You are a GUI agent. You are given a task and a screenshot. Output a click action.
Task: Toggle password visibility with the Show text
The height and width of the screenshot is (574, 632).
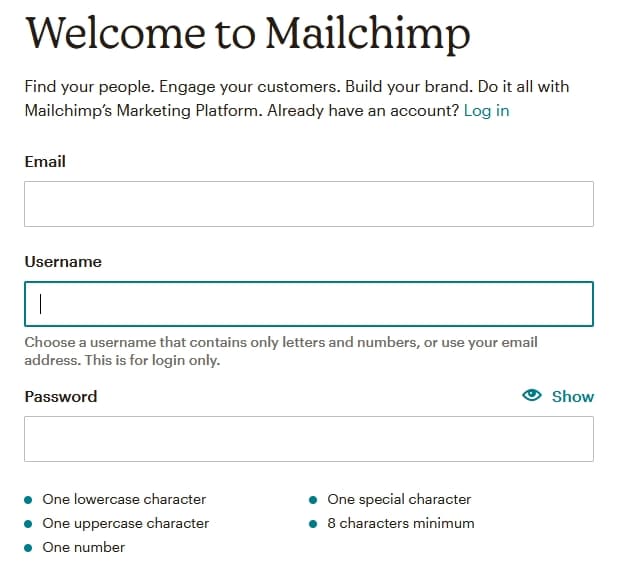(x=573, y=396)
